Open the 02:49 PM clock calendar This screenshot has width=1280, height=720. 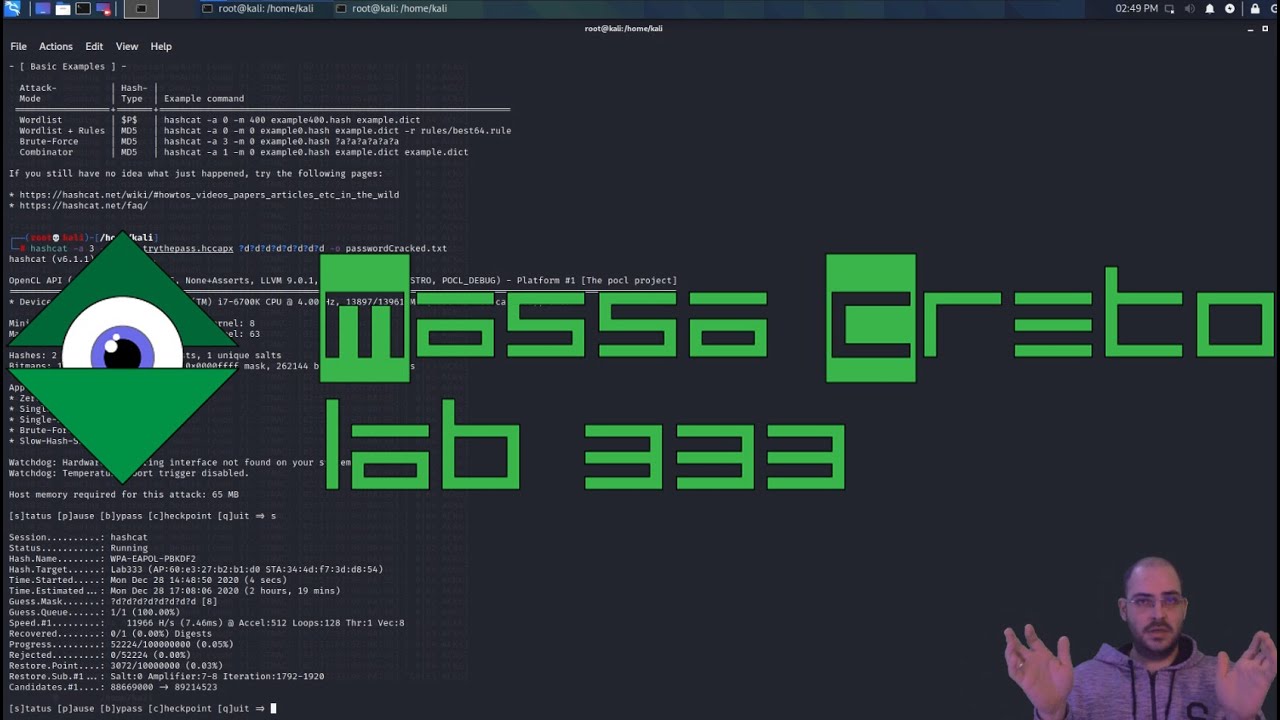point(1136,9)
